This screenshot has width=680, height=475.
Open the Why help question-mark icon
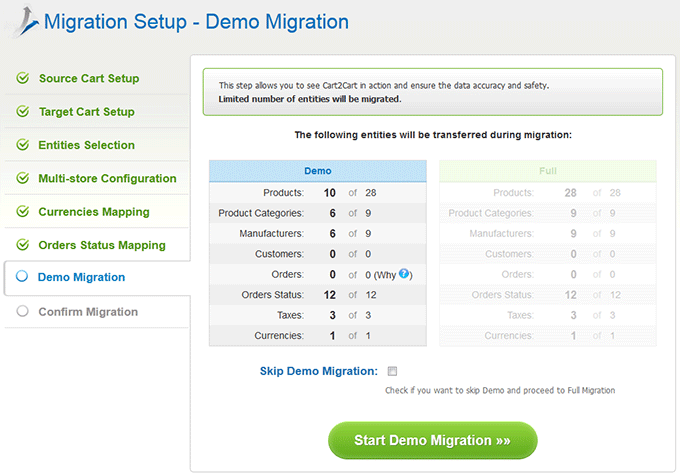(404, 273)
